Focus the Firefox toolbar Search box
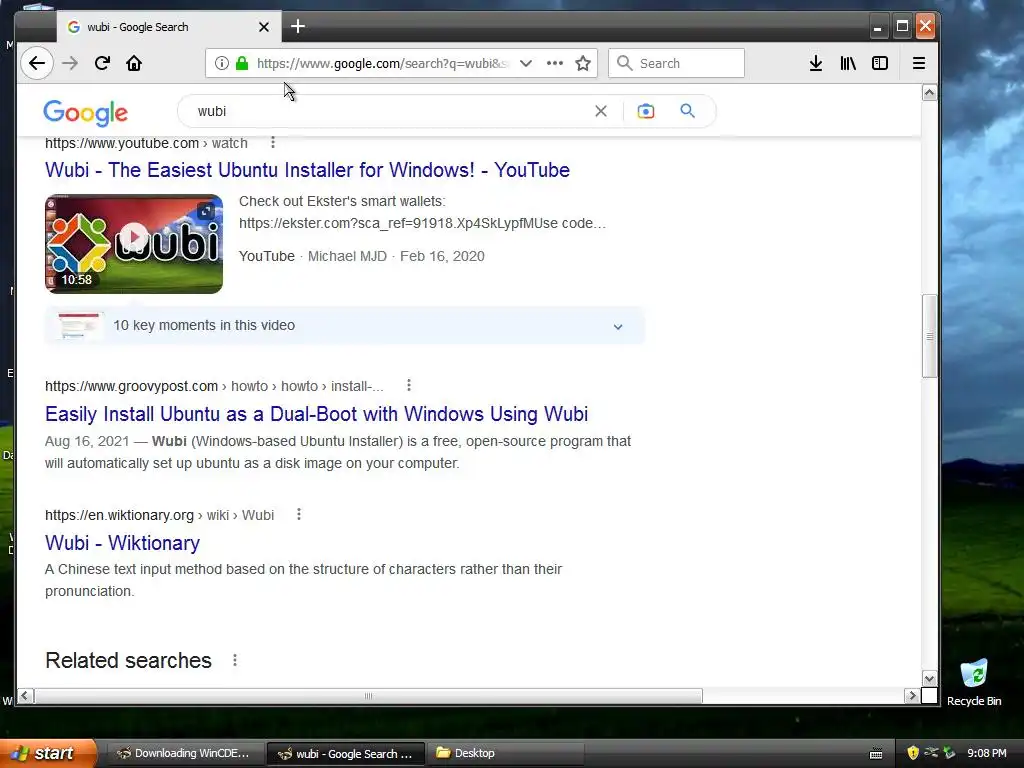This screenshot has width=1024, height=768. click(676, 63)
